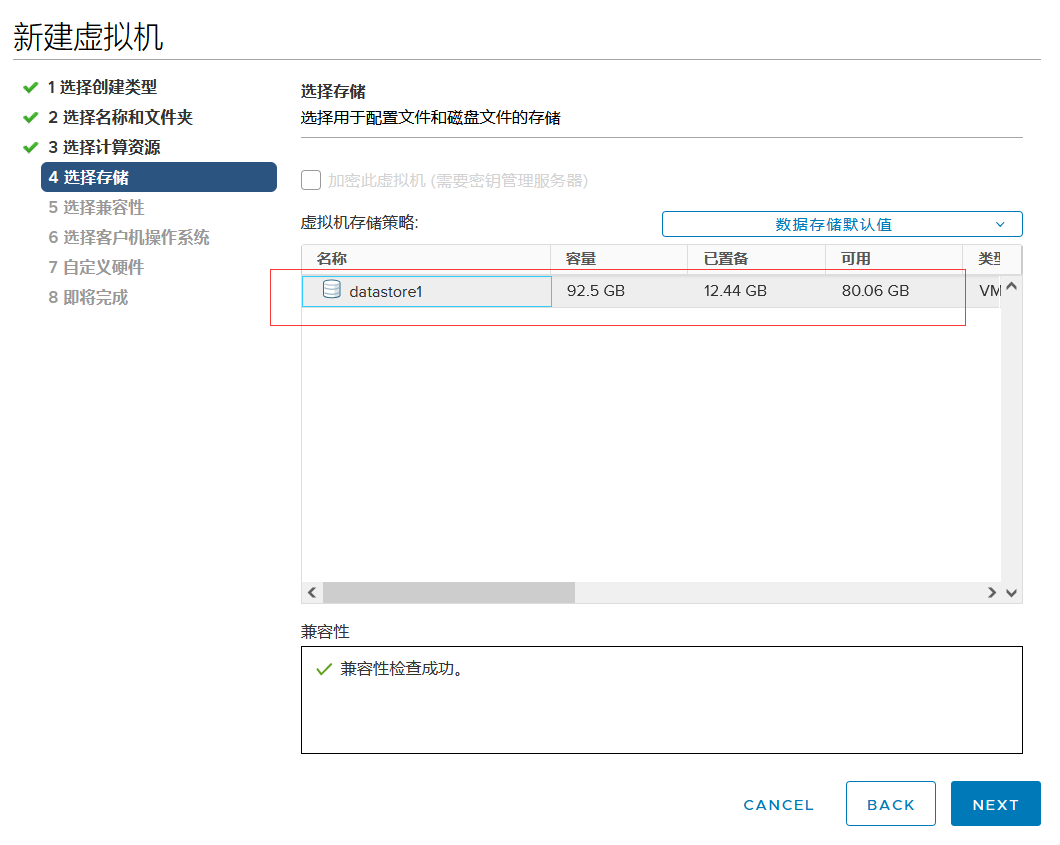Click the green check mark beside step 2
Image resolution: width=1060 pixels, height=845 pixels.
coord(30,117)
